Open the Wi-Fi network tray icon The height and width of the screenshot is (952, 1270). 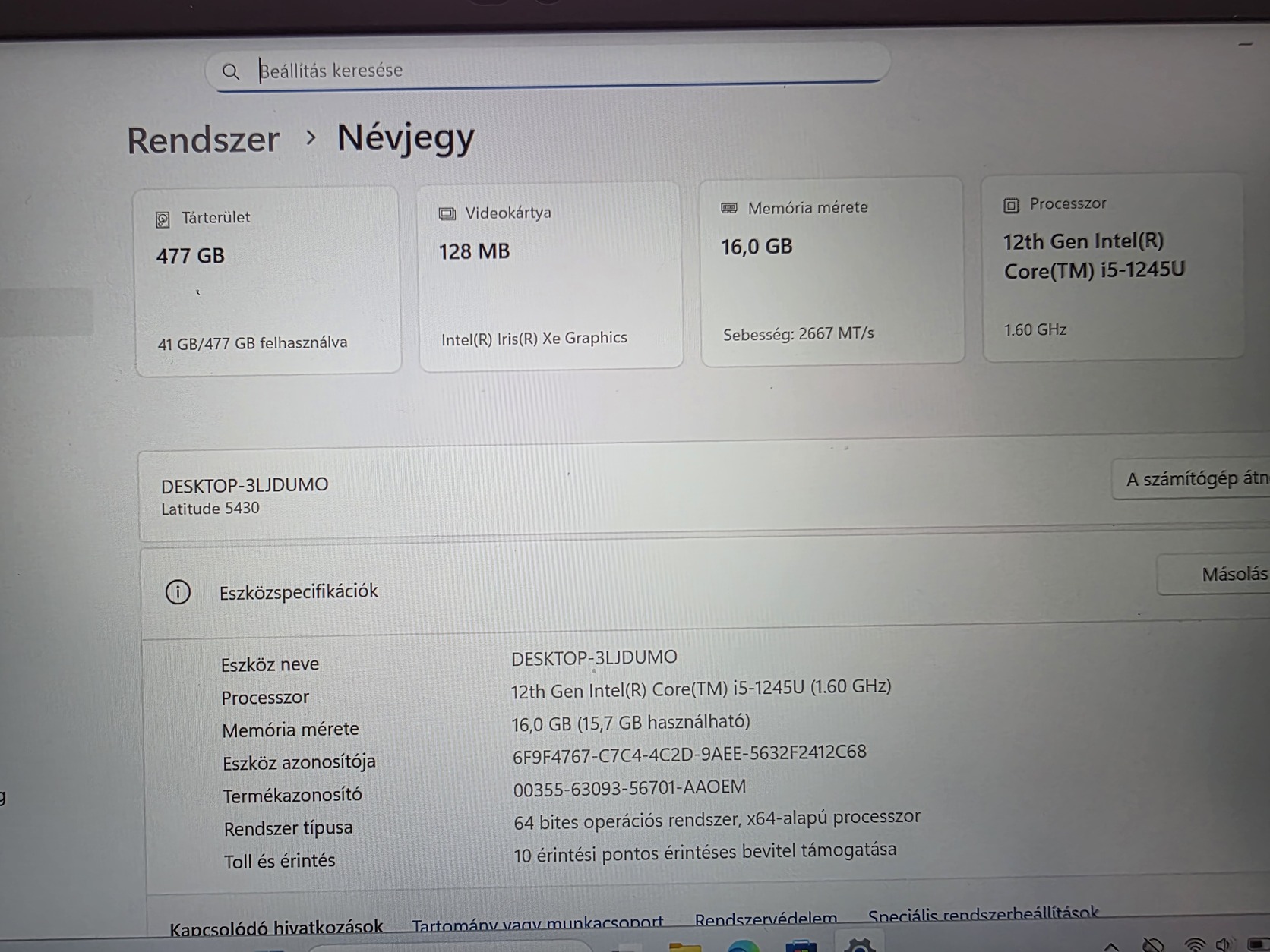(x=1195, y=944)
